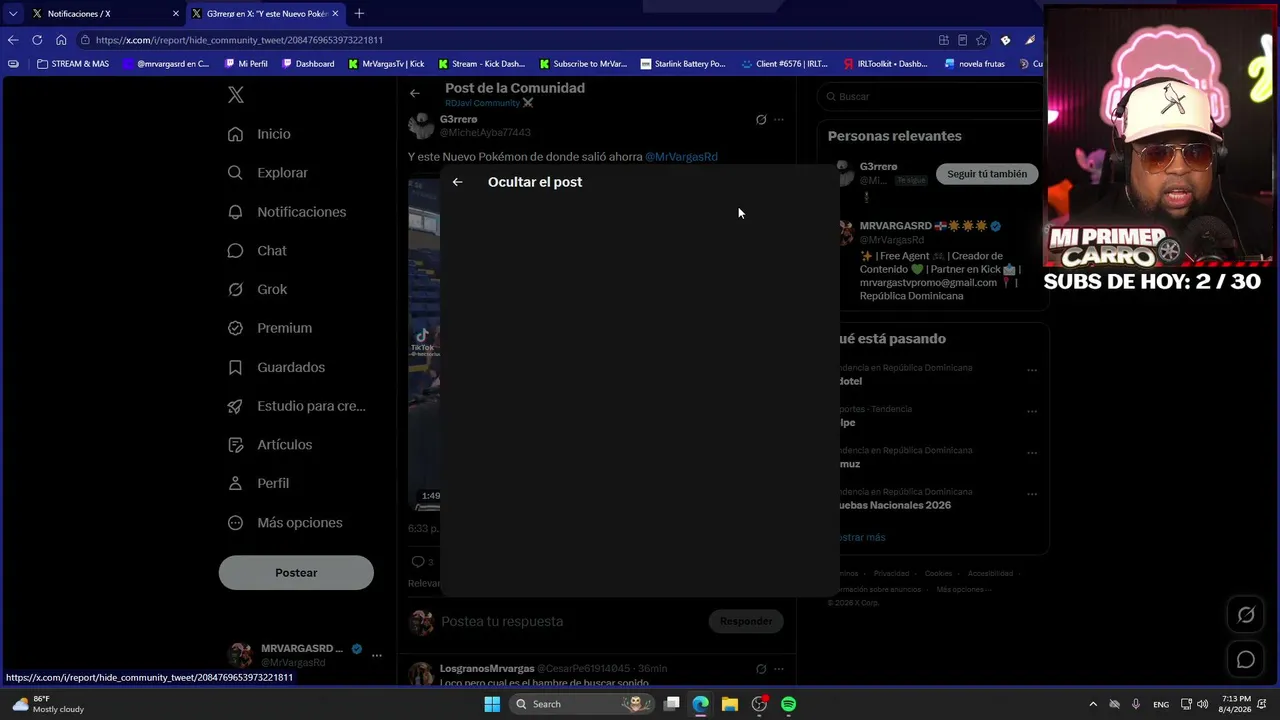Open Spotify from the taskbar
Screen dimensions: 1280x720
789,704
